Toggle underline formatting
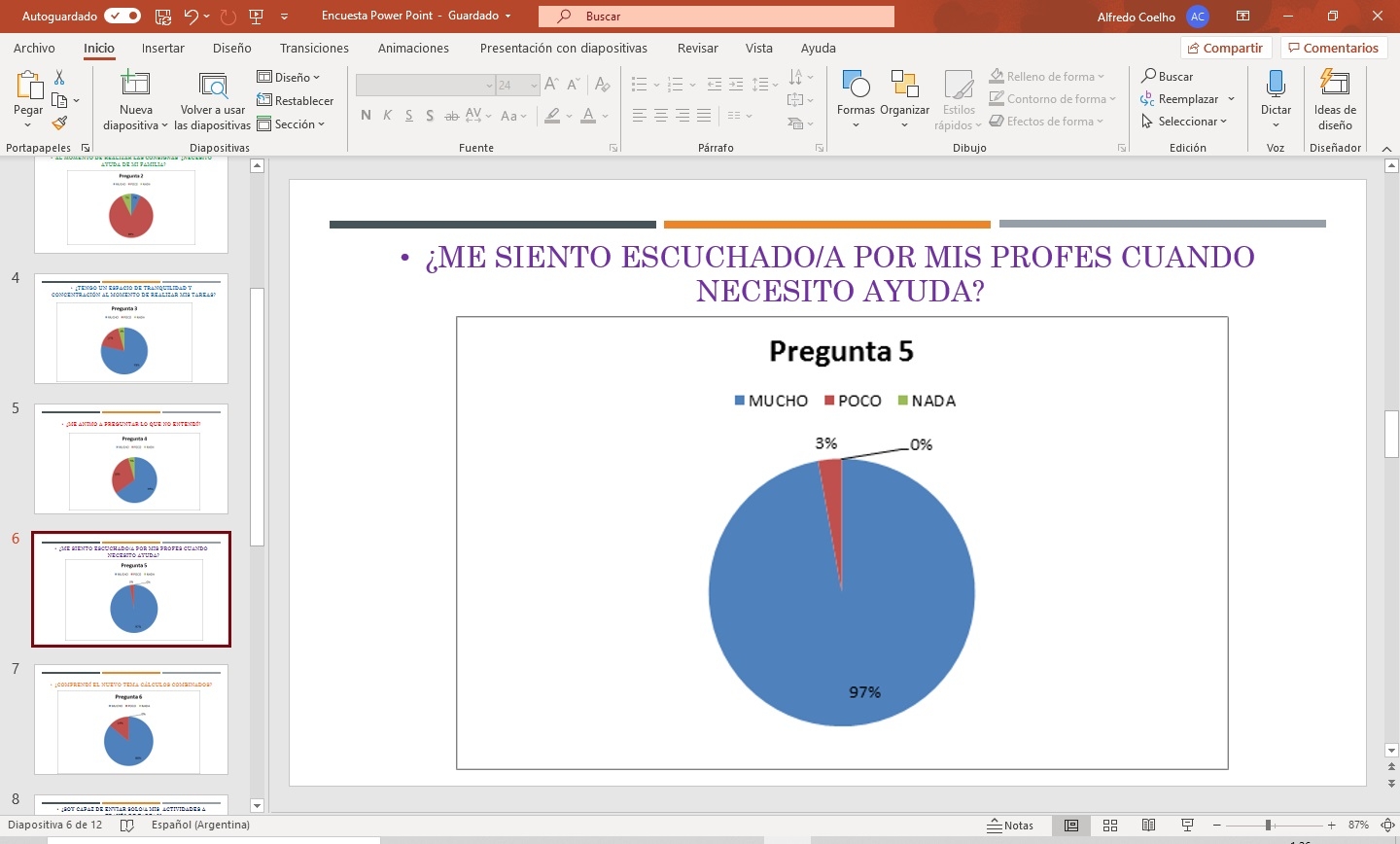The width and height of the screenshot is (1400, 844). click(x=408, y=116)
